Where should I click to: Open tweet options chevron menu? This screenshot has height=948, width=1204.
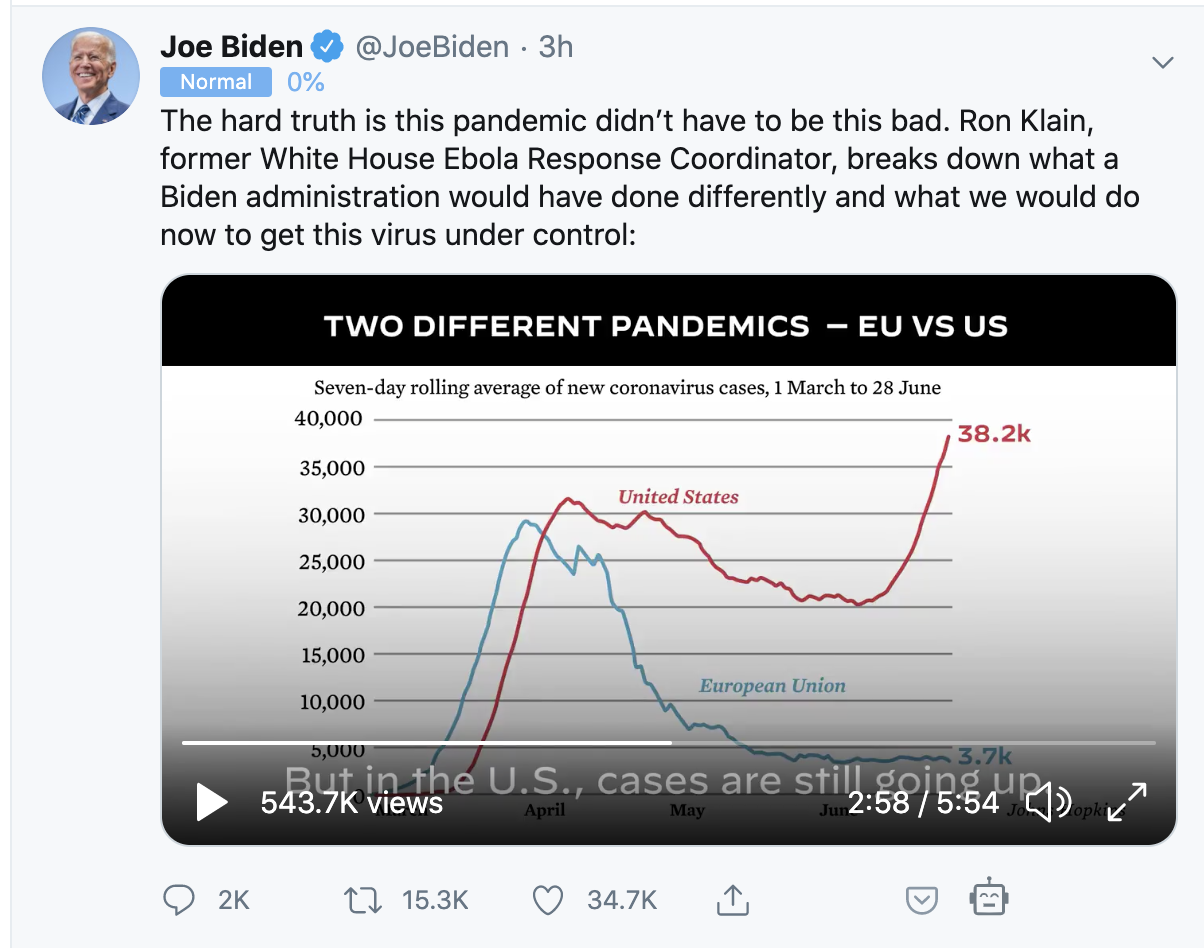coord(1162,63)
